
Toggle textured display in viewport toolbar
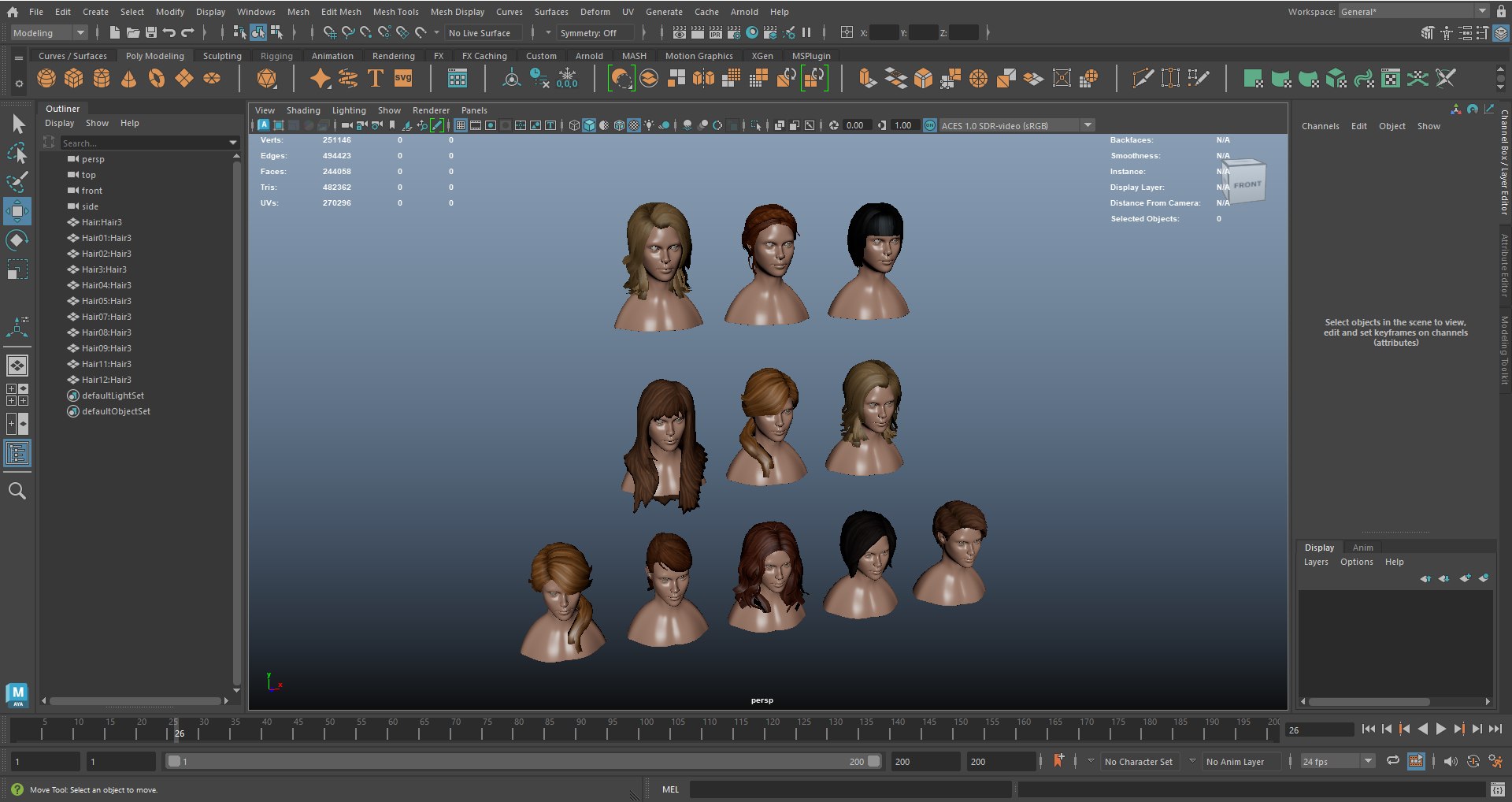(634, 125)
